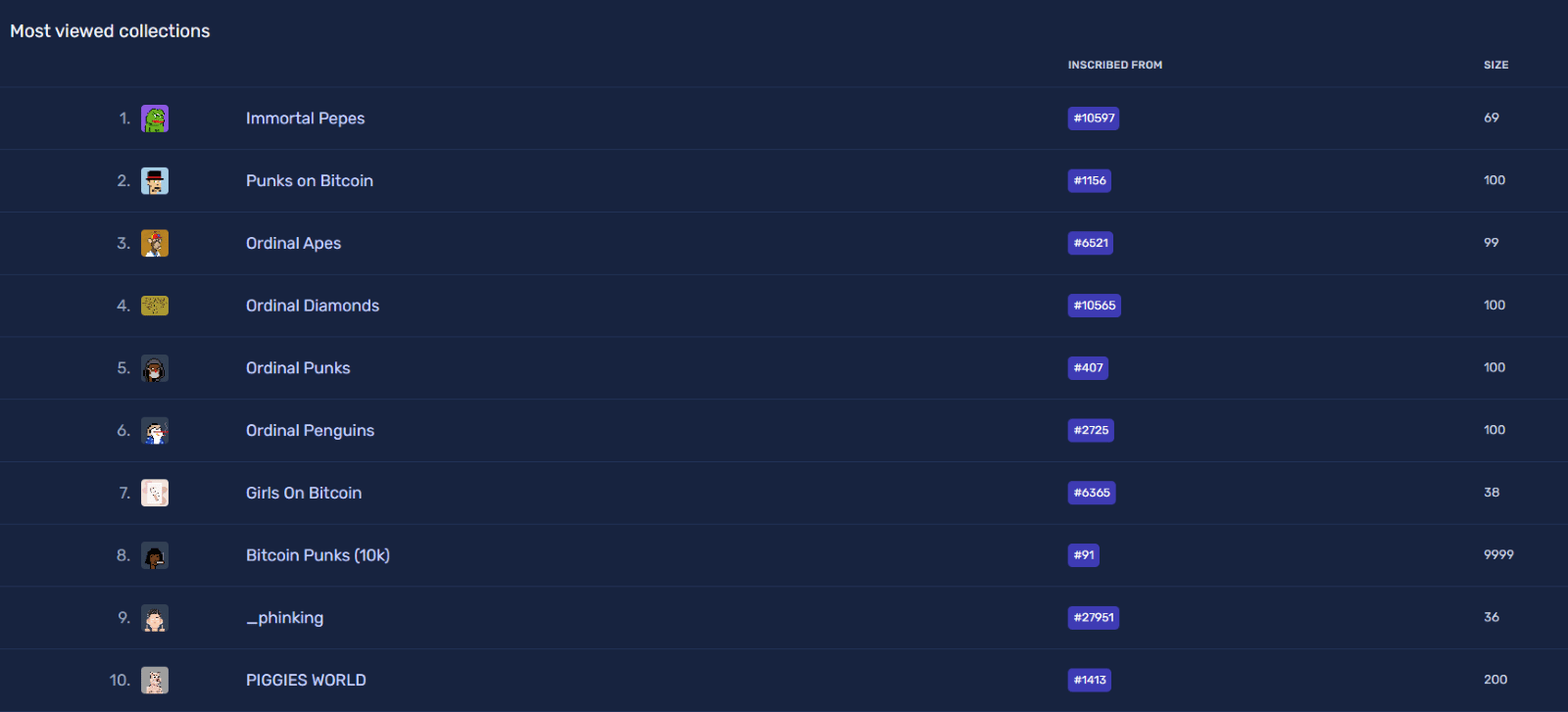This screenshot has height=712, width=1568.
Task: Select rank number 5. beside Ordinal Punks
Action: click(x=123, y=368)
